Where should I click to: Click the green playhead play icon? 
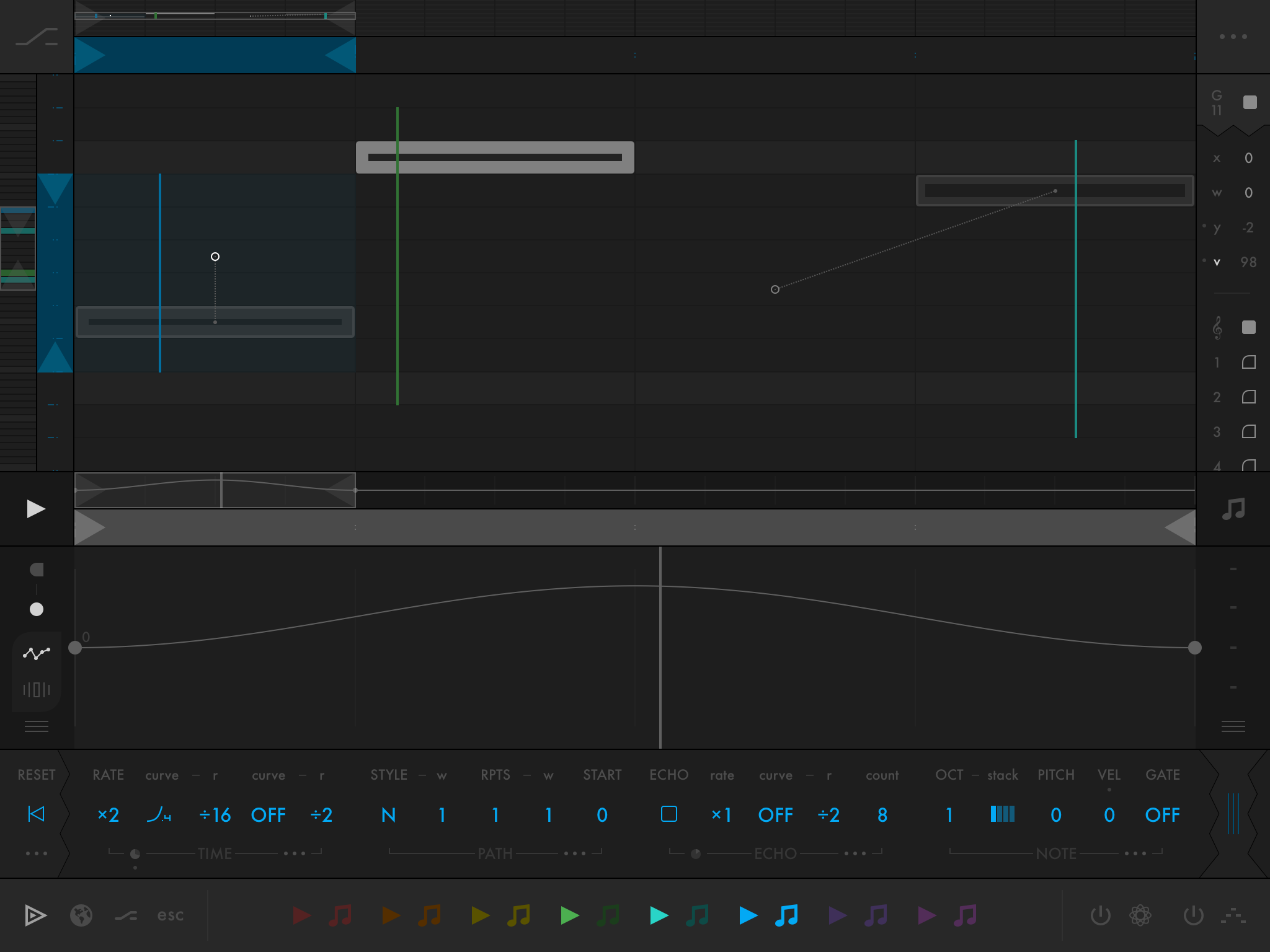(569, 915)
